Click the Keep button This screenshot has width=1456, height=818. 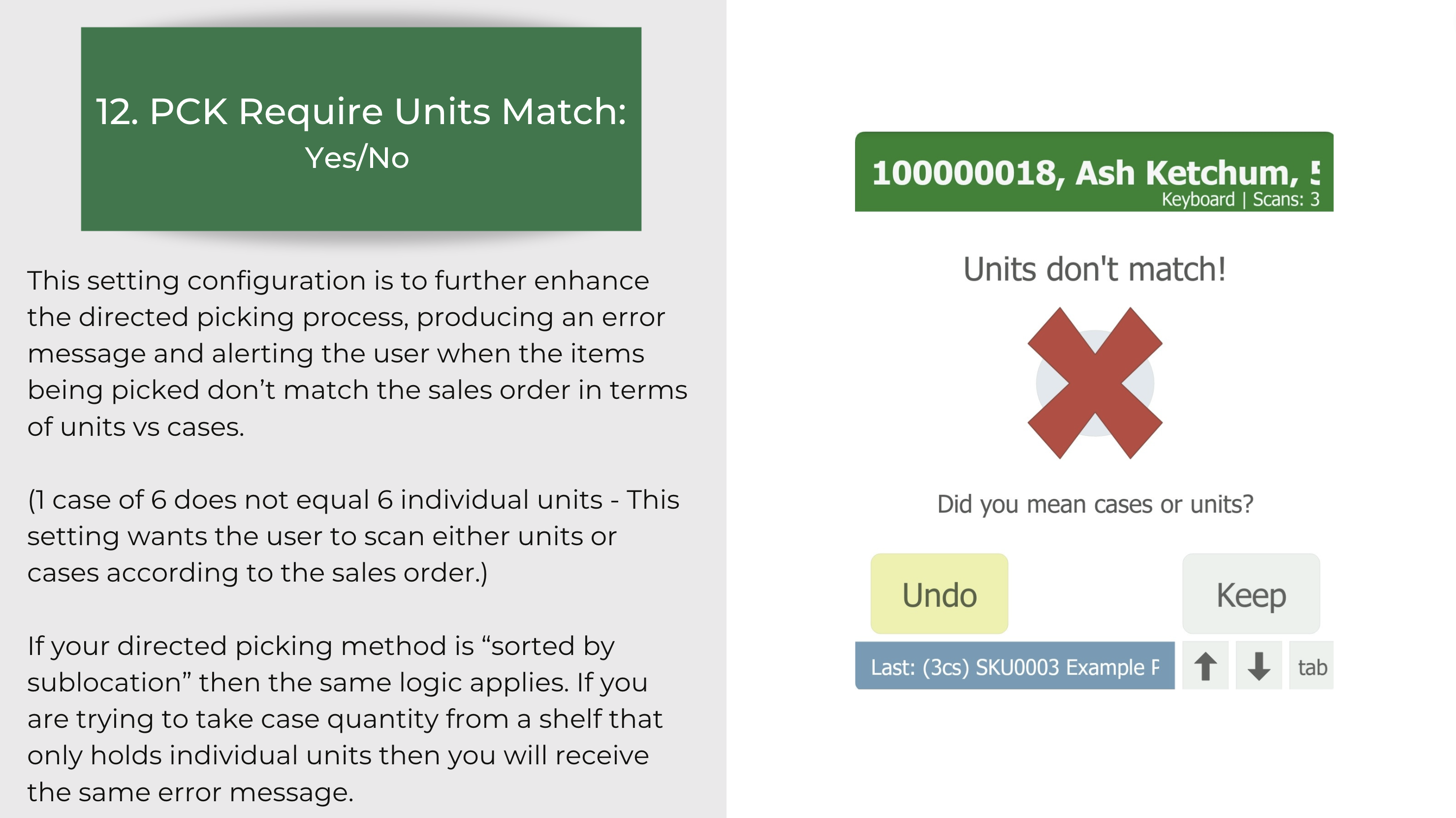[x=1251, y=593]
